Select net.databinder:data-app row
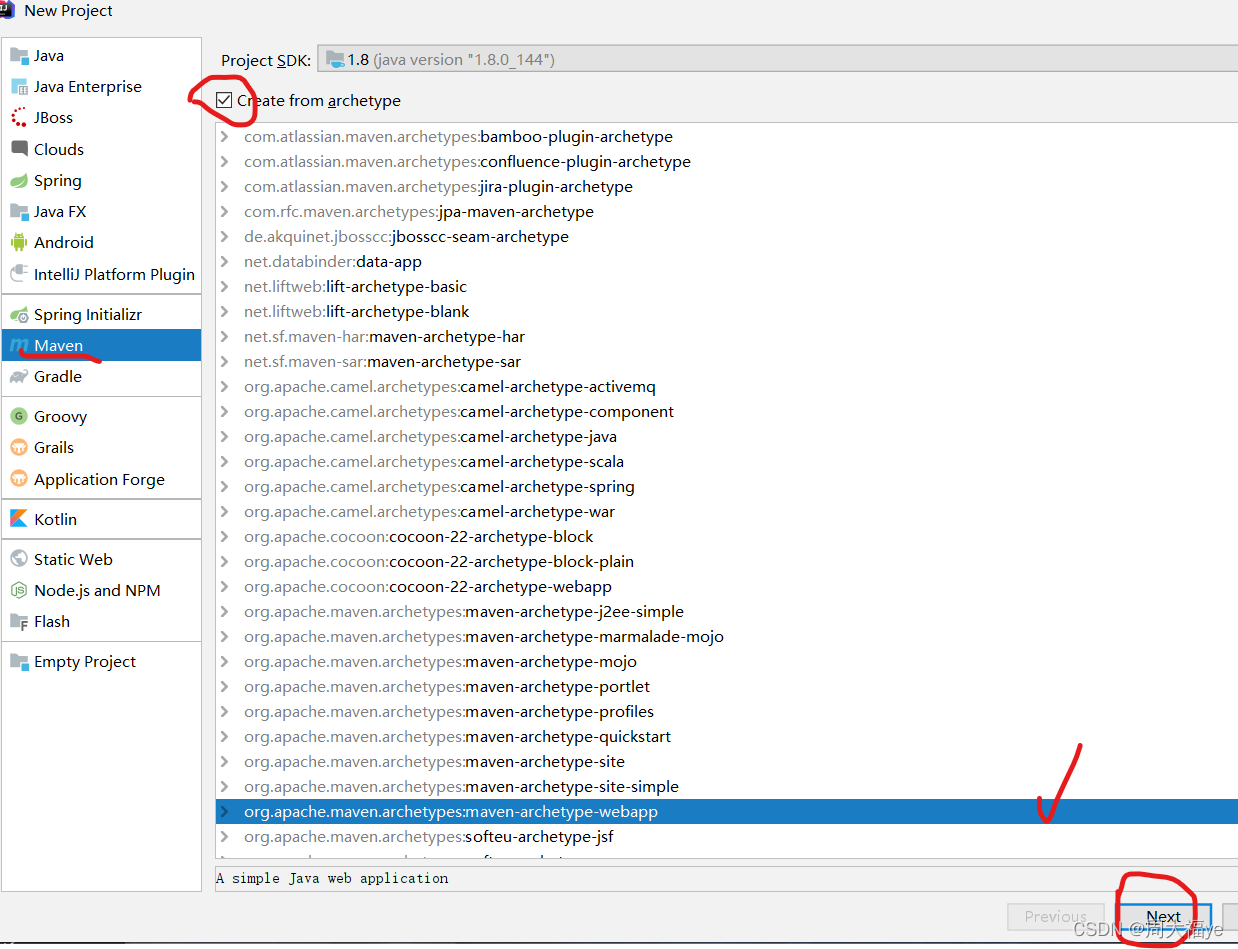The height and width of the screenshot is (949, 1238). click(727, 262)
